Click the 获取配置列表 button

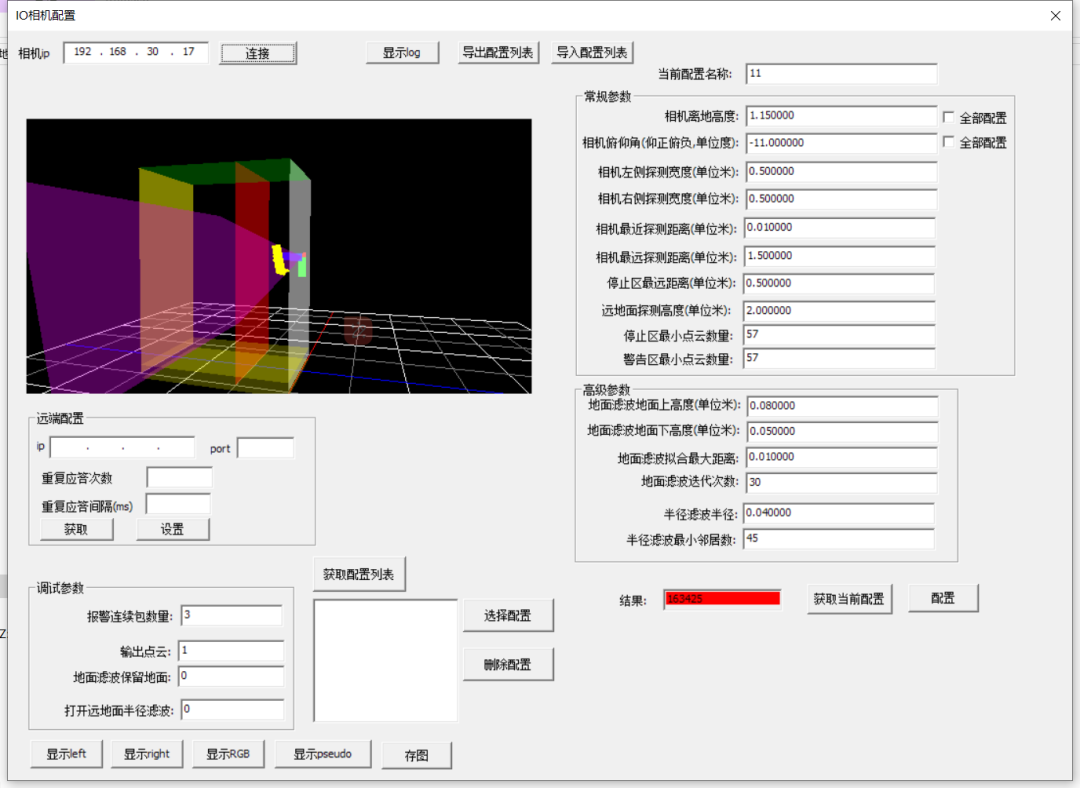tap(359, 574)
